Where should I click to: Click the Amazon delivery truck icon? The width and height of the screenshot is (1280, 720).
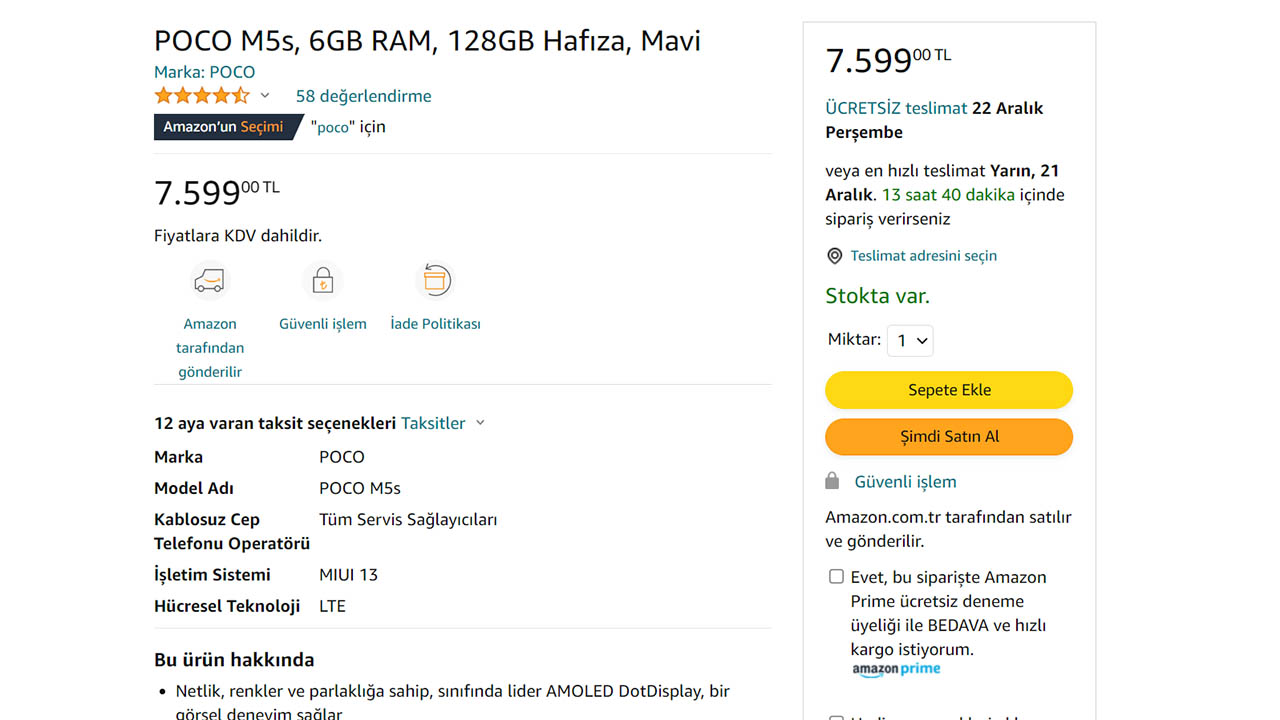[x=209, y=281]
